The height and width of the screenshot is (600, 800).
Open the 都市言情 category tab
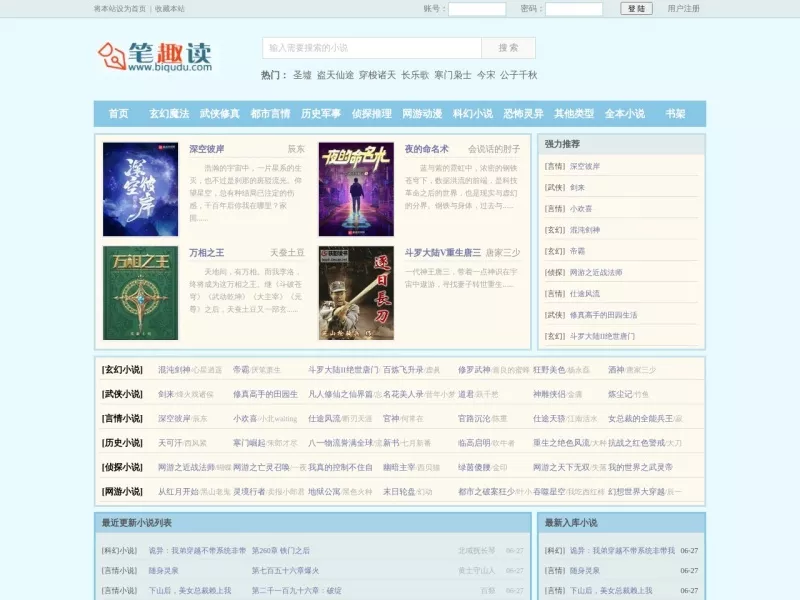coord(270,114)
